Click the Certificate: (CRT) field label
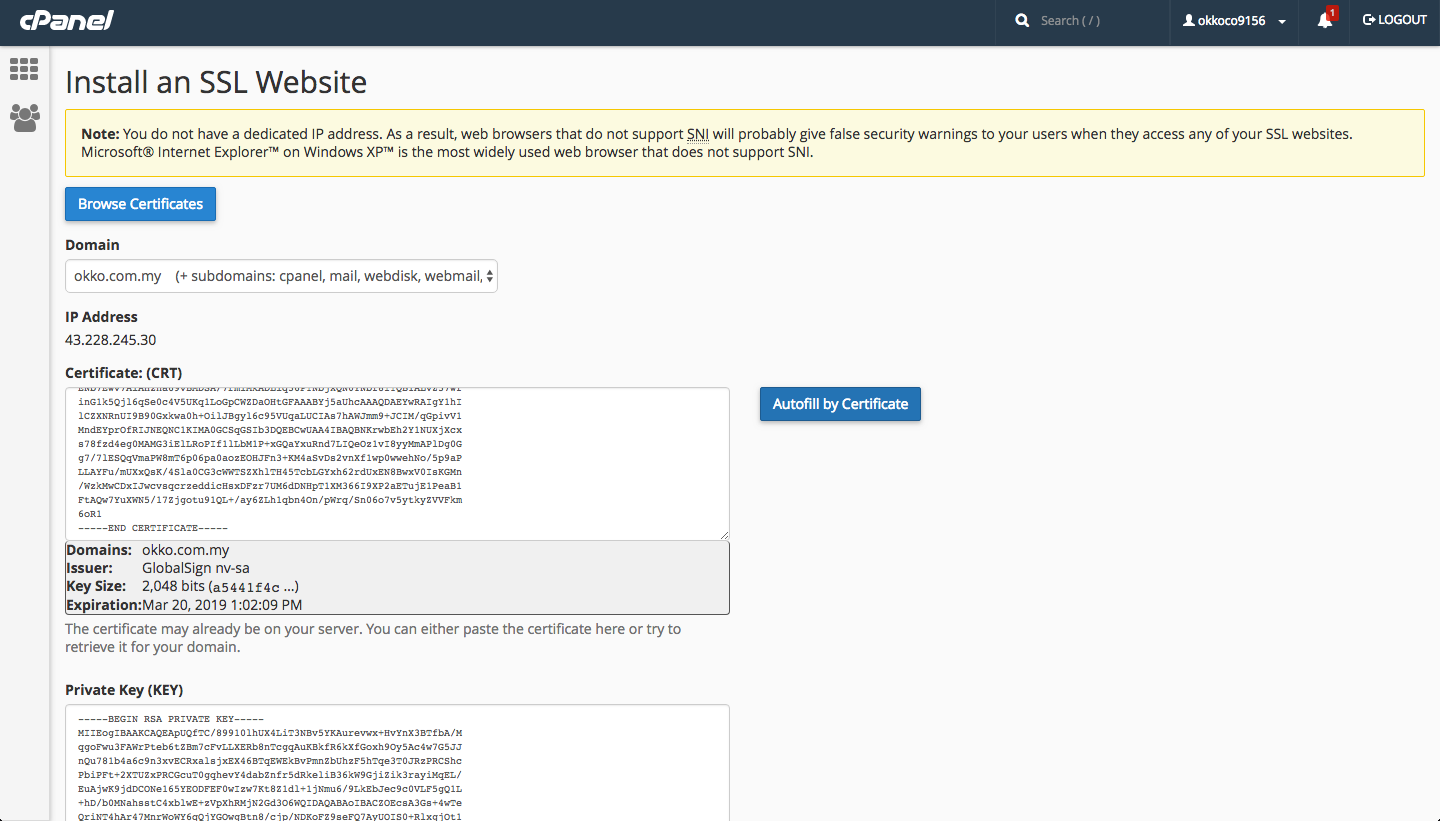 click(123, 373)
